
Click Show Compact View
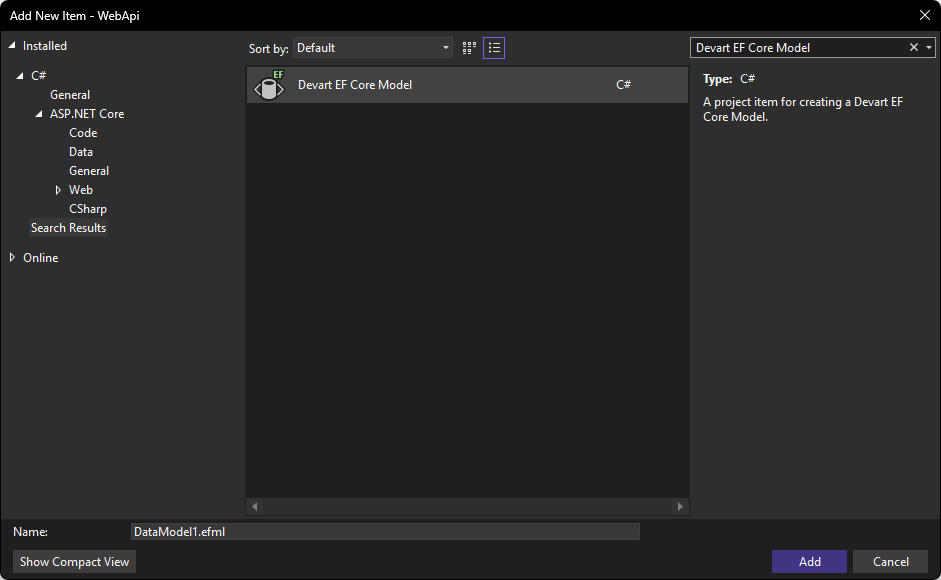point(73,561)
